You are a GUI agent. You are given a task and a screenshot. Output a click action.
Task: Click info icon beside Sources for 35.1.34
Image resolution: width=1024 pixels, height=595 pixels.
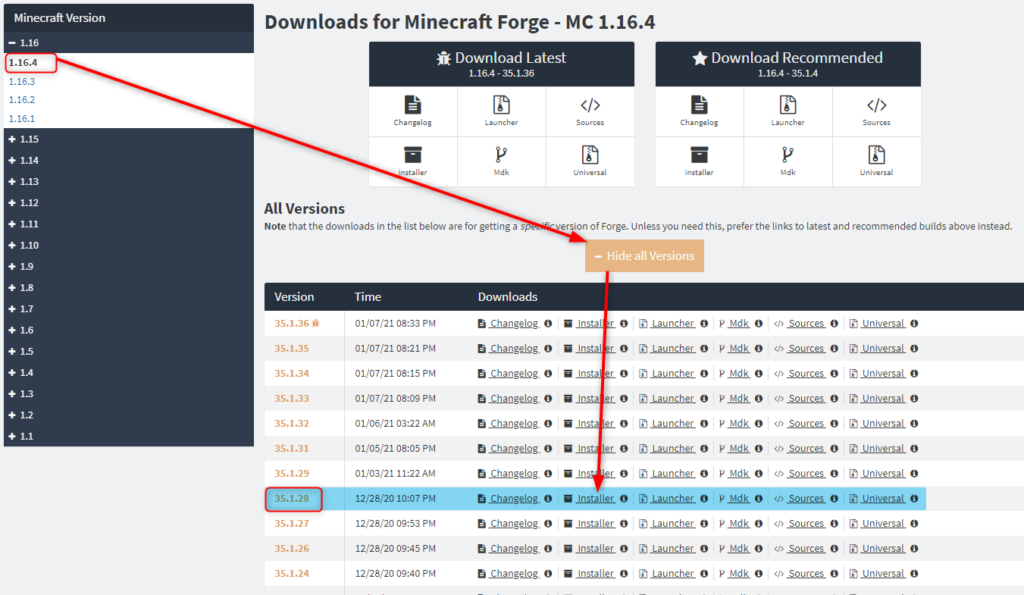834,374
